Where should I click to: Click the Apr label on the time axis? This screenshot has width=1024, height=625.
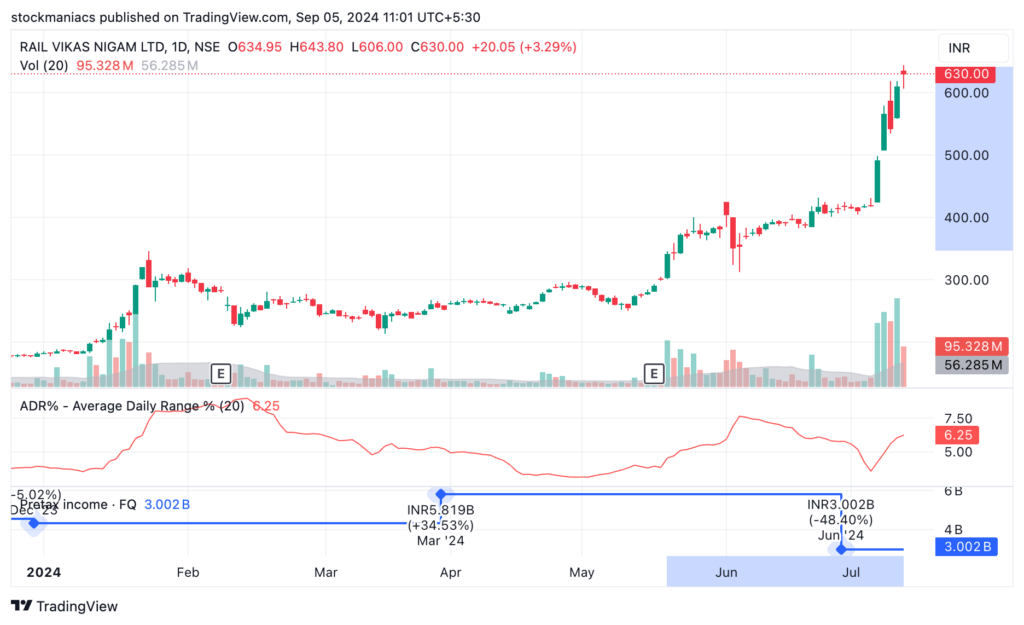(450, 573)
